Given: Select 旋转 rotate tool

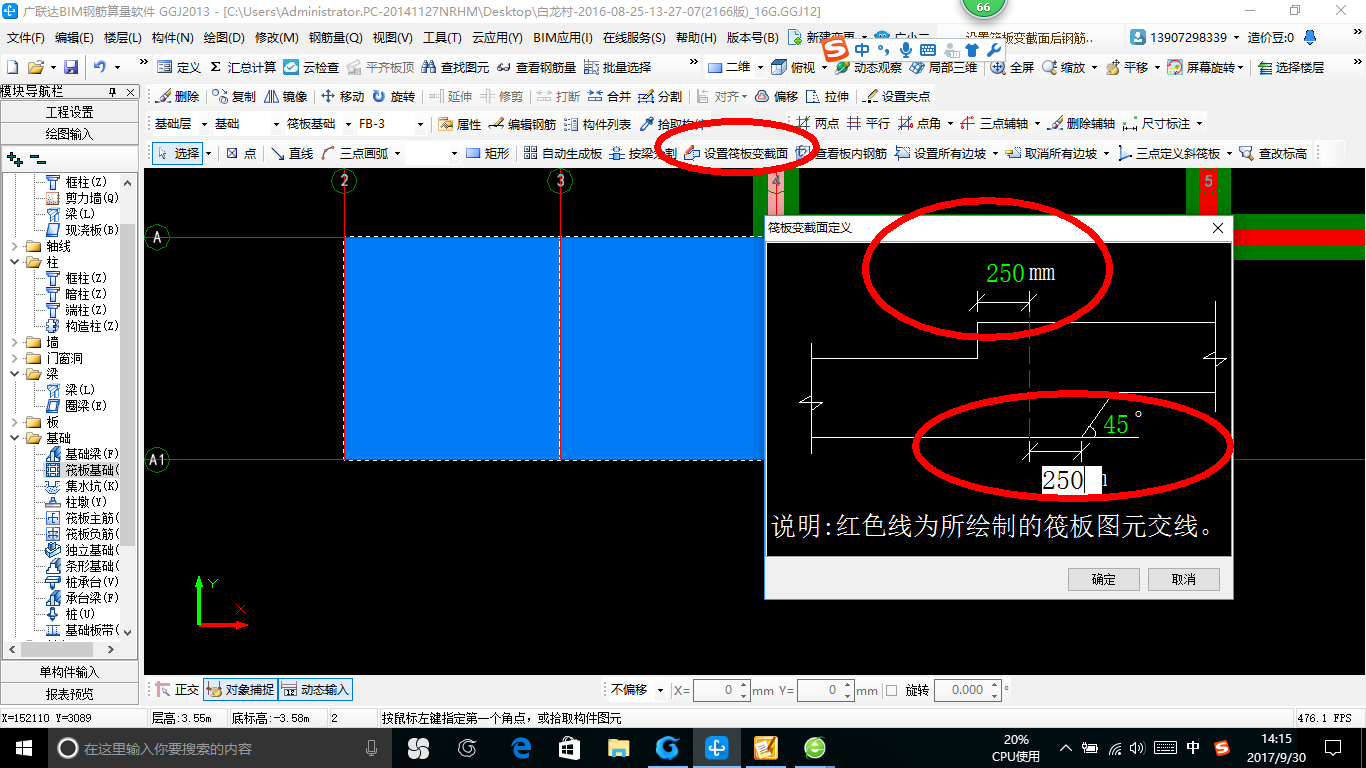Looking at the screenshot, I should point(393,96).
